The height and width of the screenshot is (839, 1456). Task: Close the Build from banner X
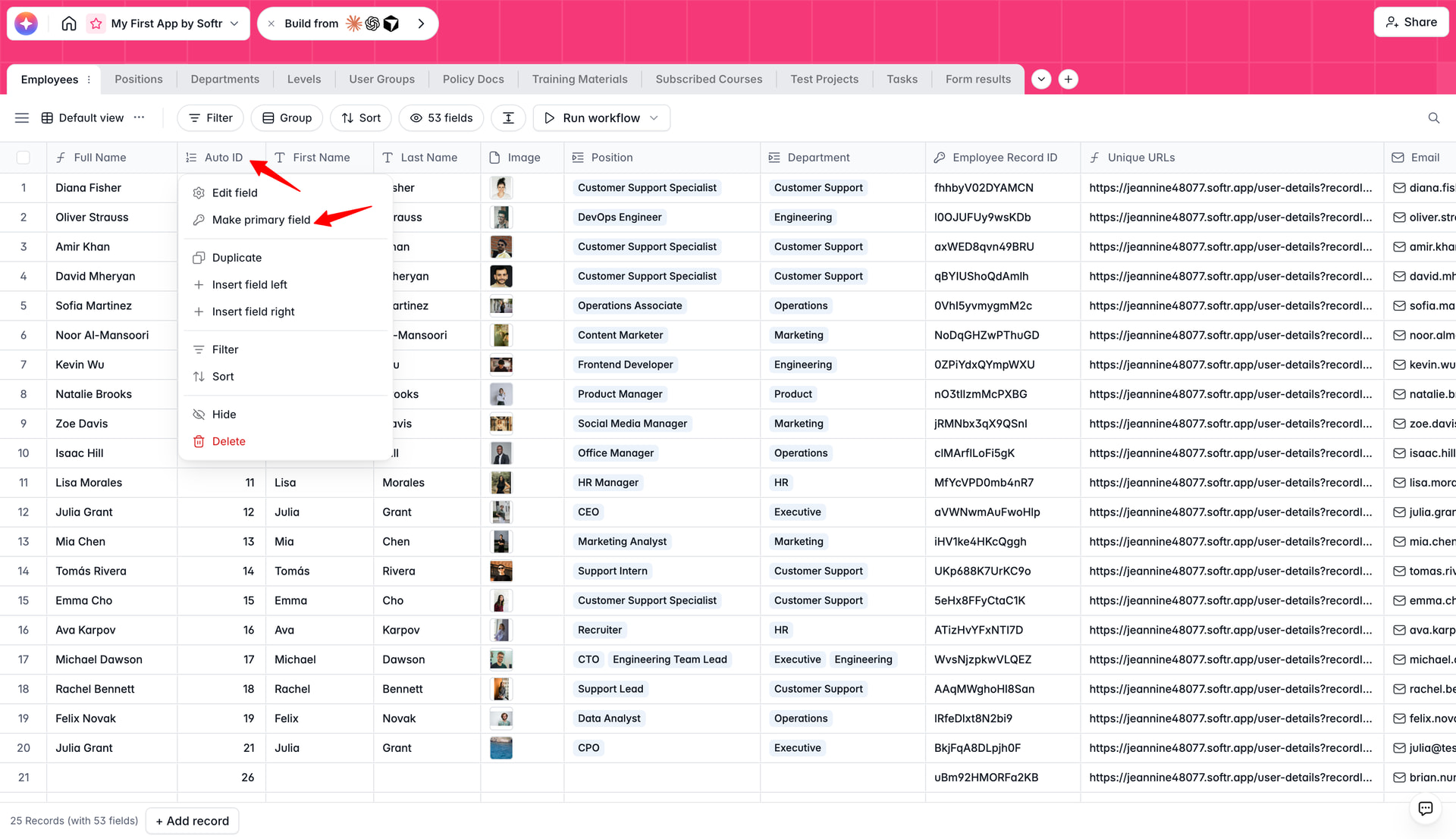tap(271, 23)
